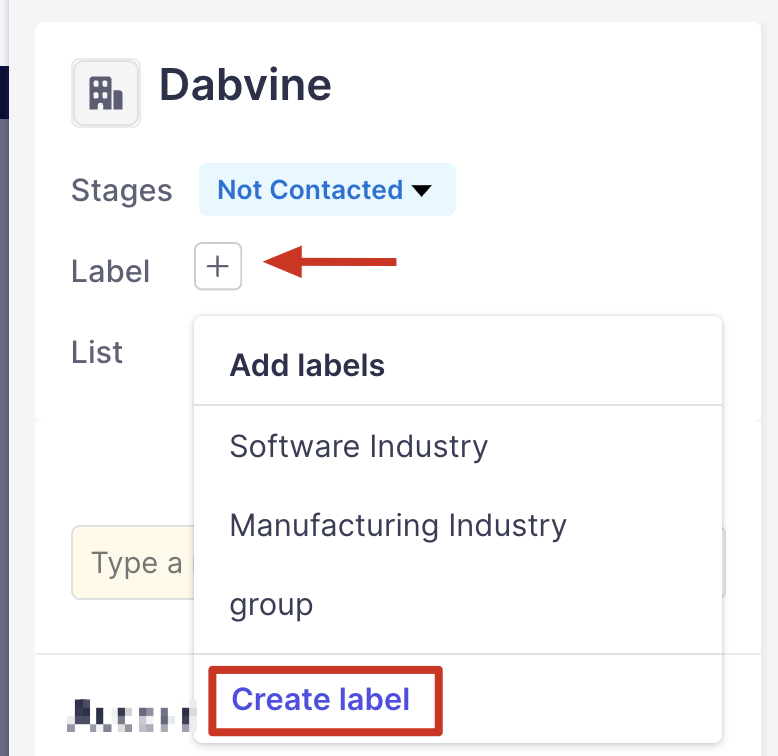
Task: Click the red arrow pointing at plus
Action: click(x=331, y=263)
